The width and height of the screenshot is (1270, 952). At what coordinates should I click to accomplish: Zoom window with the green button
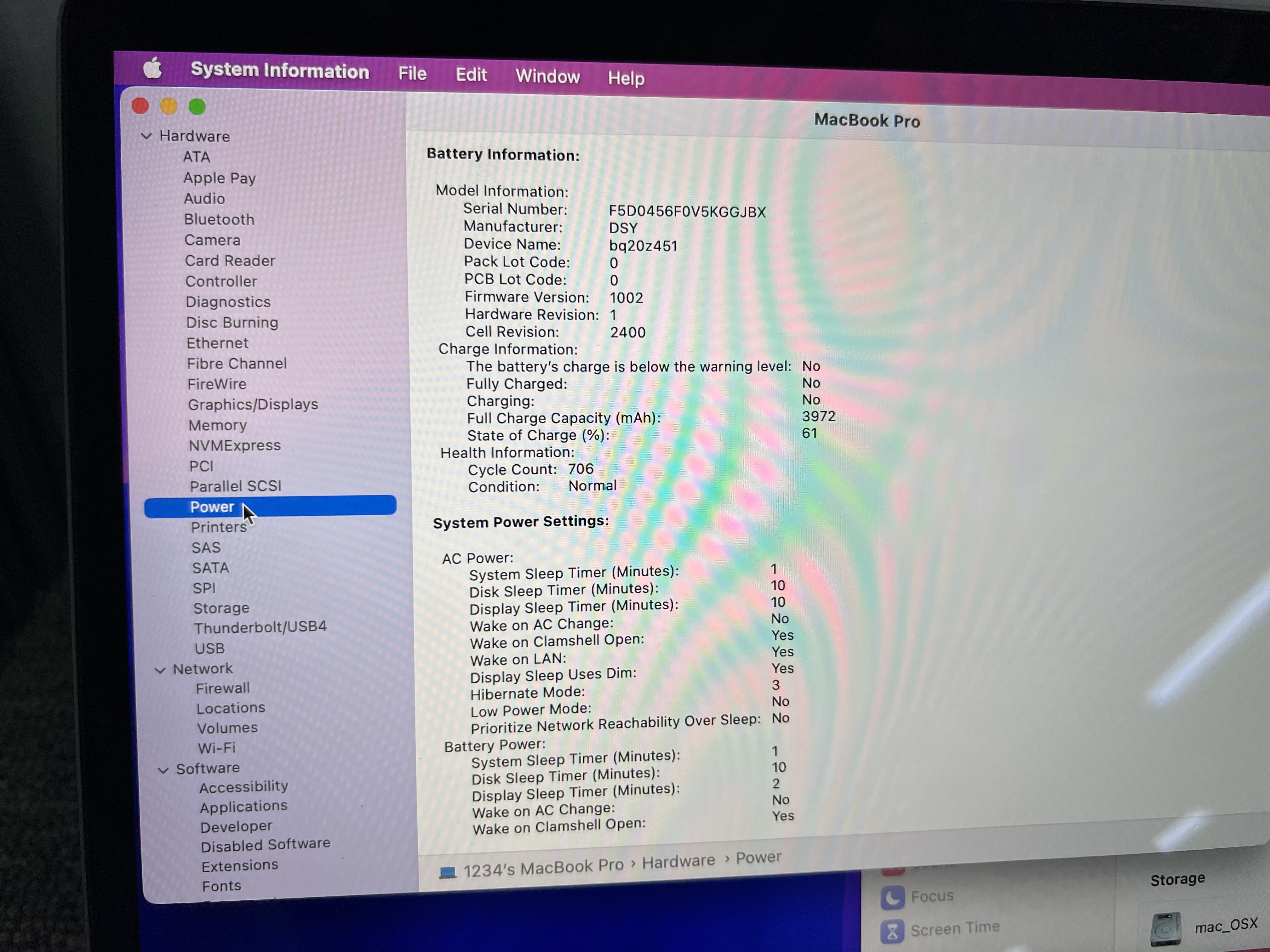pos(197,107)
